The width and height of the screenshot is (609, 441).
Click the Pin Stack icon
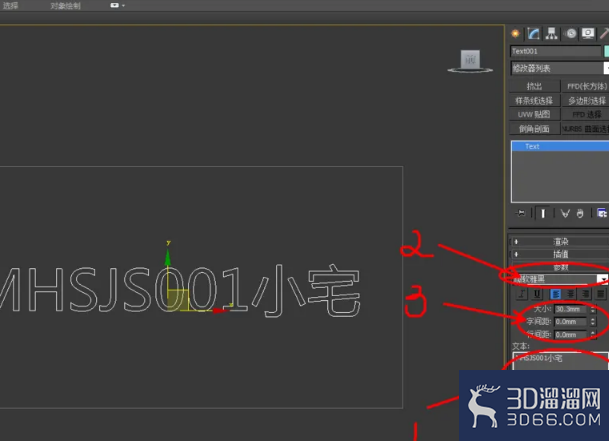click(x=520, y=213)
